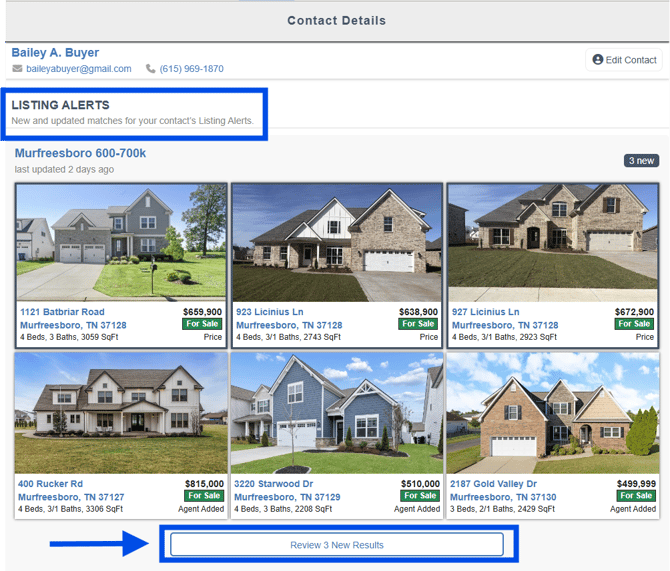Screen dimensions: 670x571
Task: Open 927 Licinius Ln house photo
Action: pos(552,243)
